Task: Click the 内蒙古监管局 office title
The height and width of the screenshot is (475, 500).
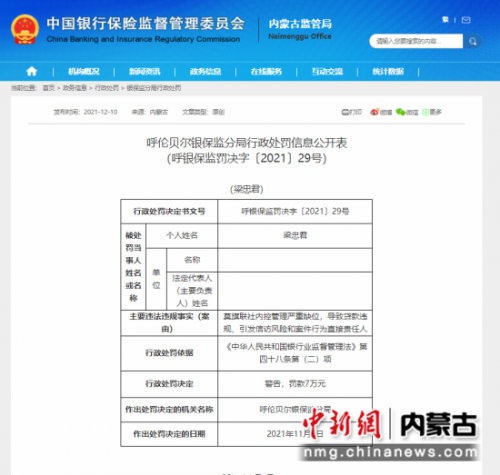Action: pyautogui.click(x=300, y=24)
